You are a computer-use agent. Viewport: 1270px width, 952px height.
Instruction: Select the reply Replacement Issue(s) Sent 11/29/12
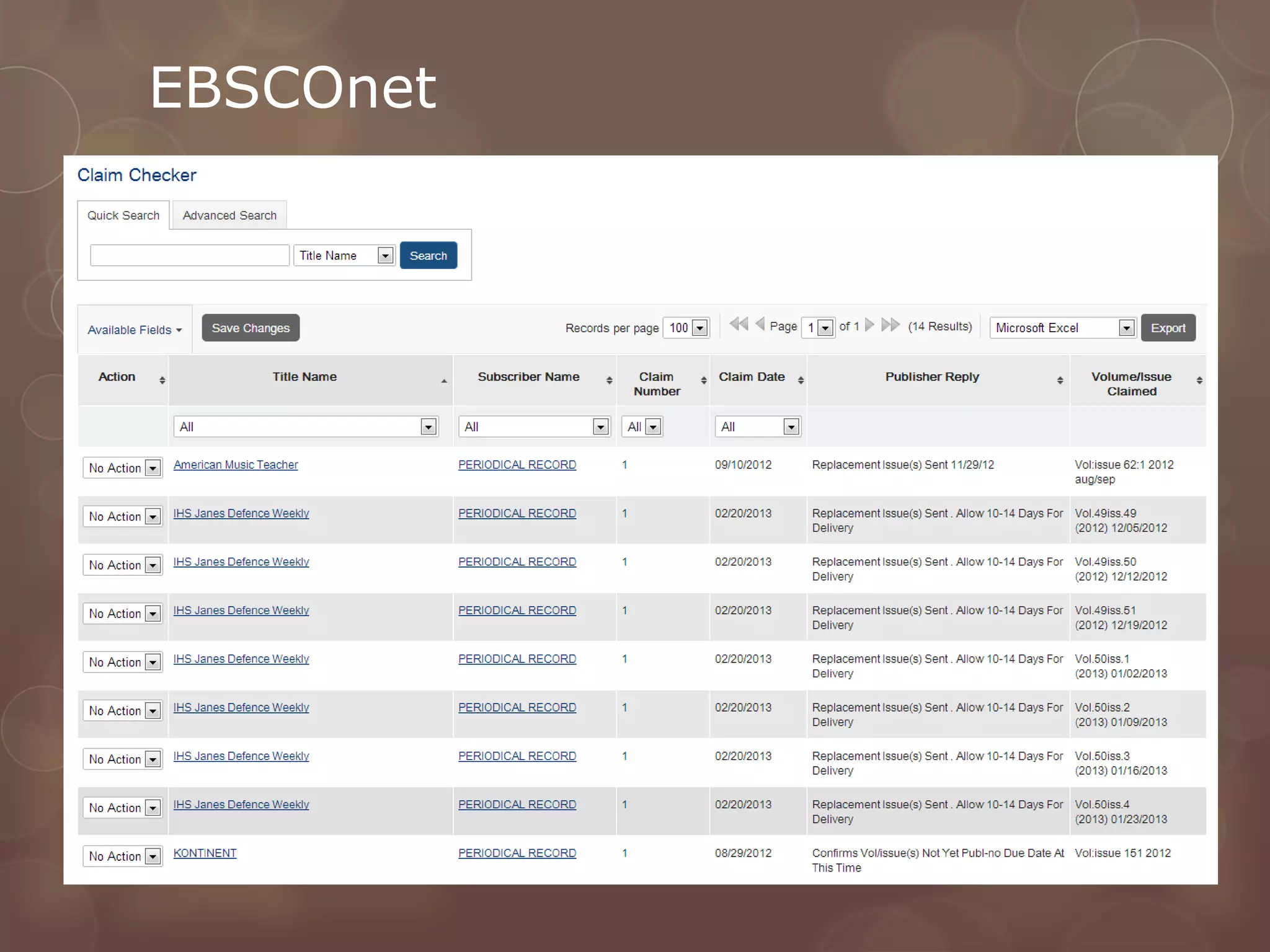(x=903, y=465)
